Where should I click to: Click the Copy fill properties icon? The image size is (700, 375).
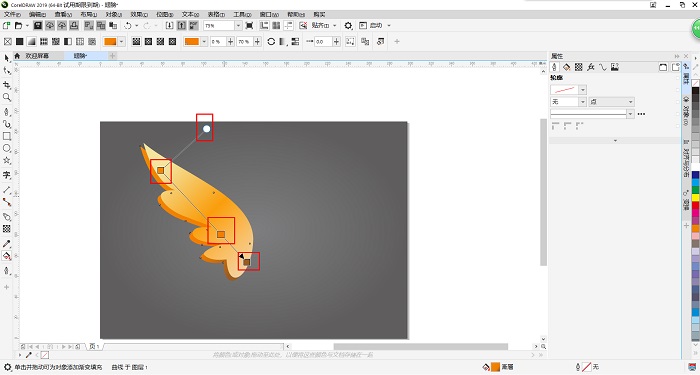(x=365, y=42)
